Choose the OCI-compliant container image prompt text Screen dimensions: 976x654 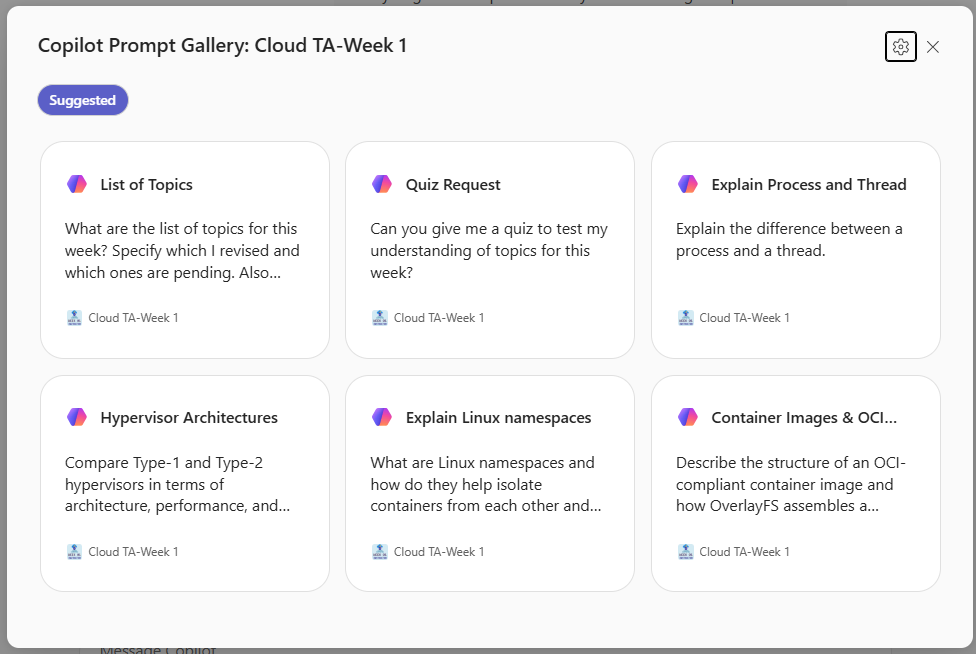[x=784, y=484]
